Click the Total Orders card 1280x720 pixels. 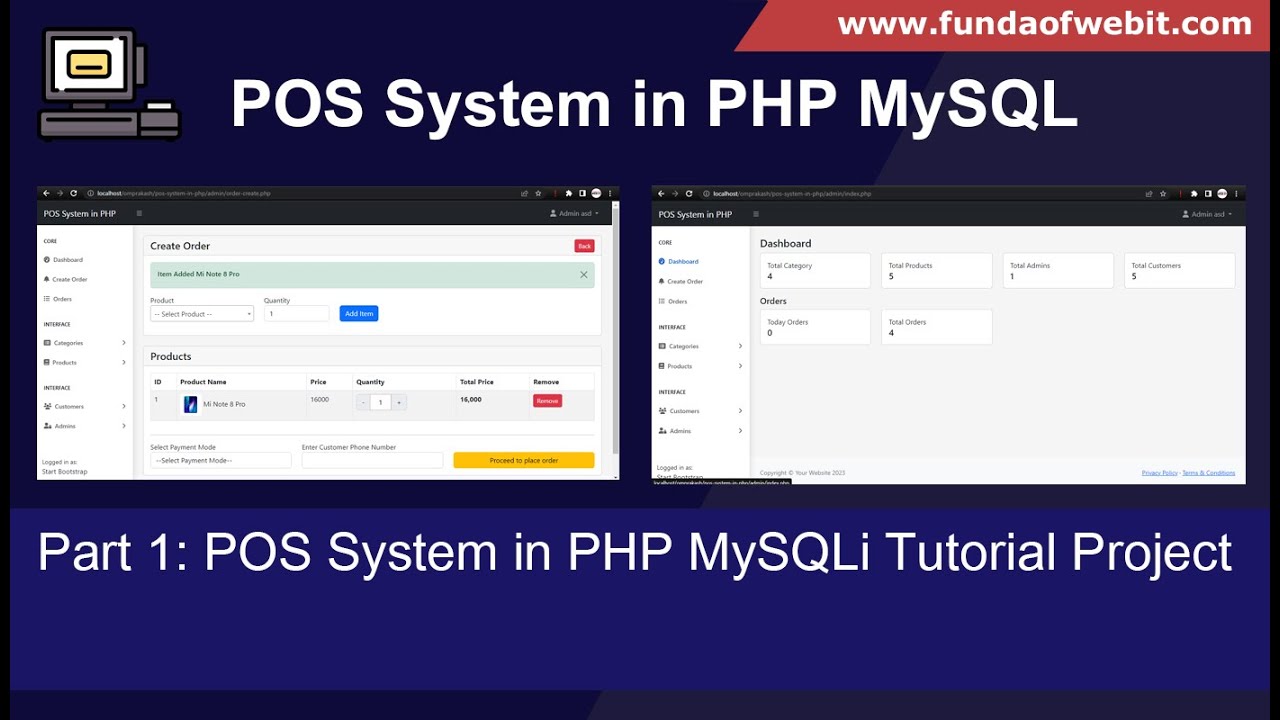tap(937, 327)
